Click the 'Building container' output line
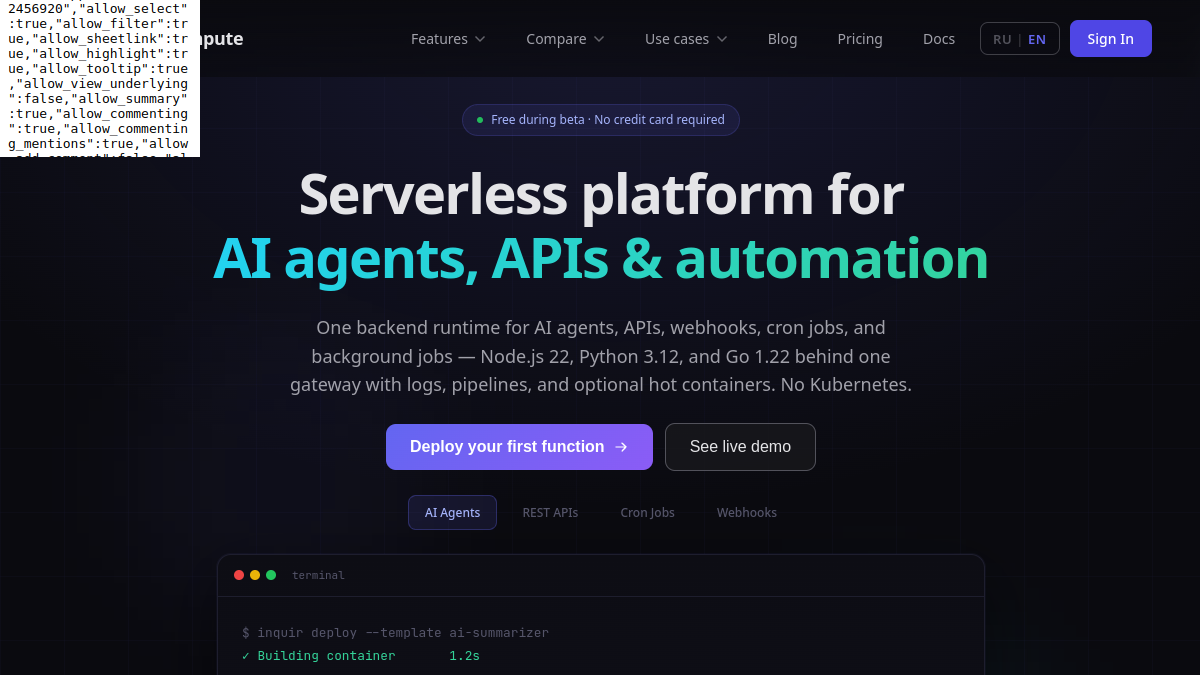This screenshot has width=1200, height=675. coord(361,656)
